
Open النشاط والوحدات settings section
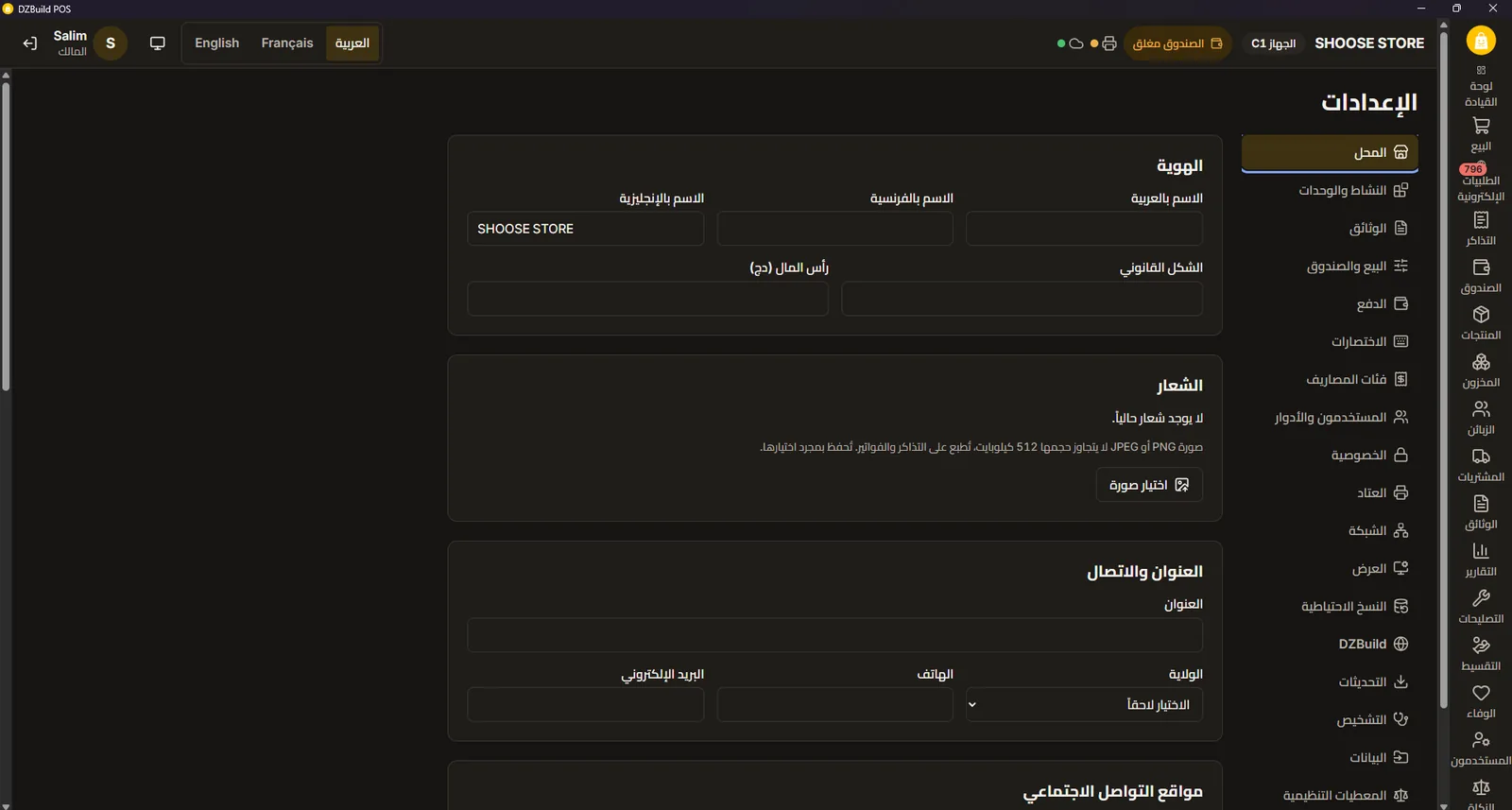pos(1330,190)
